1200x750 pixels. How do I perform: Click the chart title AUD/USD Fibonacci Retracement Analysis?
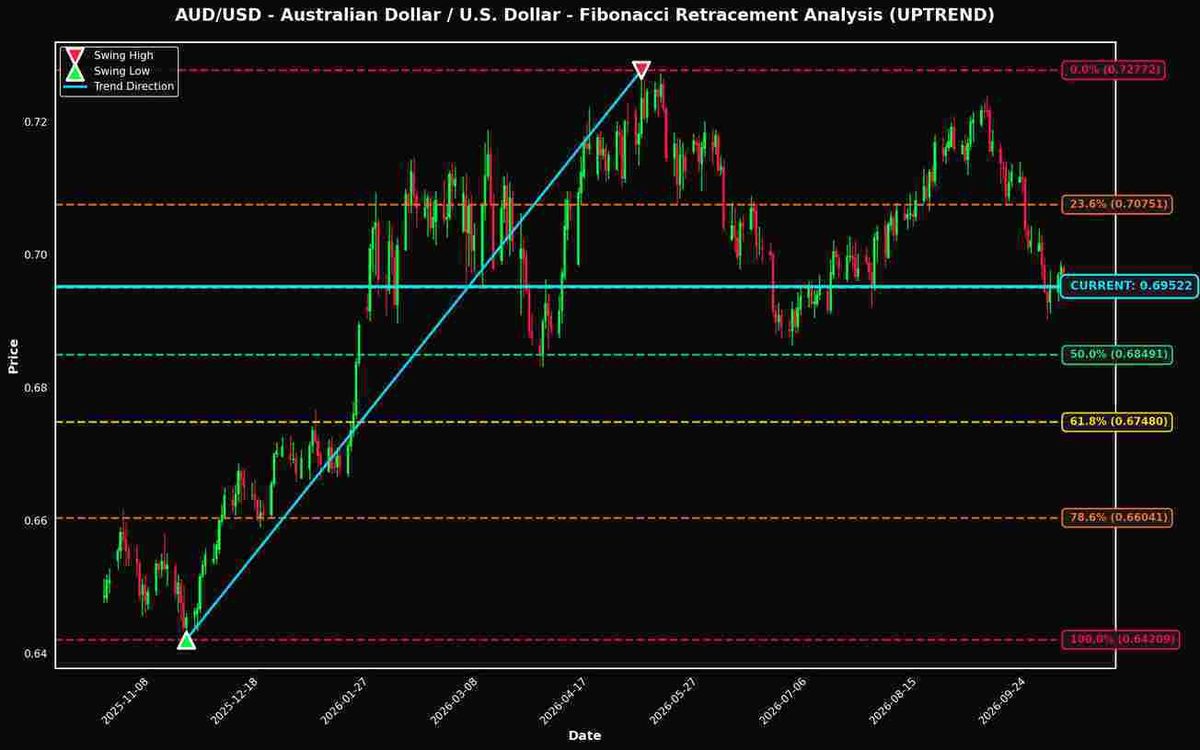pyautogui.click(x=585, y=14)
